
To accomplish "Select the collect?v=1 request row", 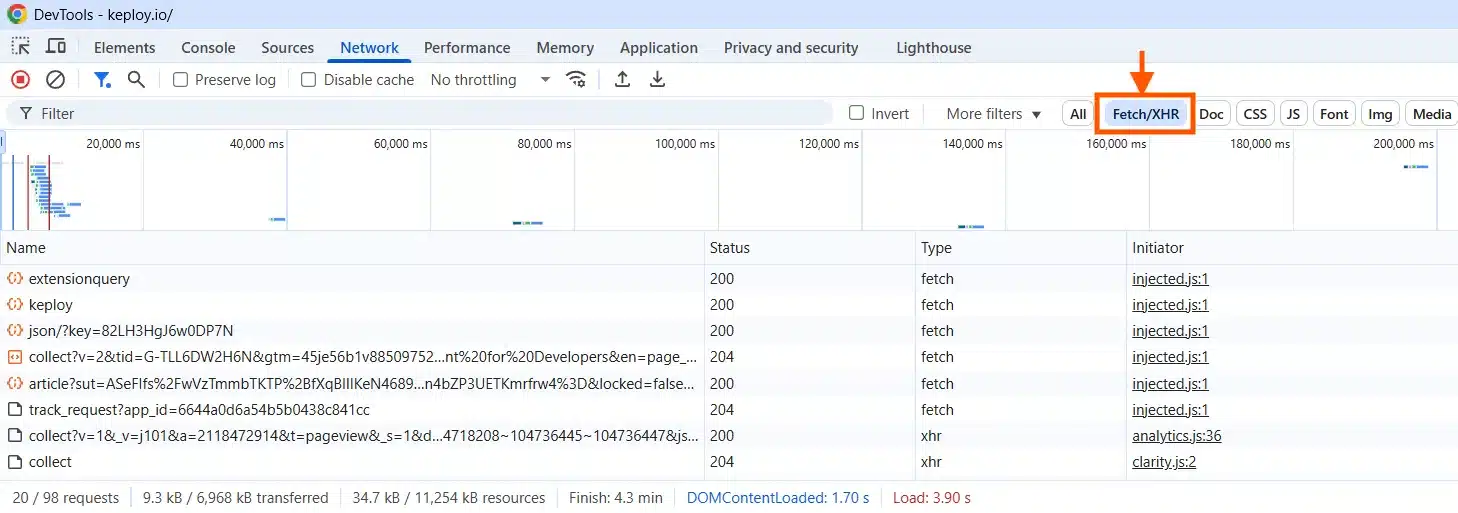I will pos(729,436).
